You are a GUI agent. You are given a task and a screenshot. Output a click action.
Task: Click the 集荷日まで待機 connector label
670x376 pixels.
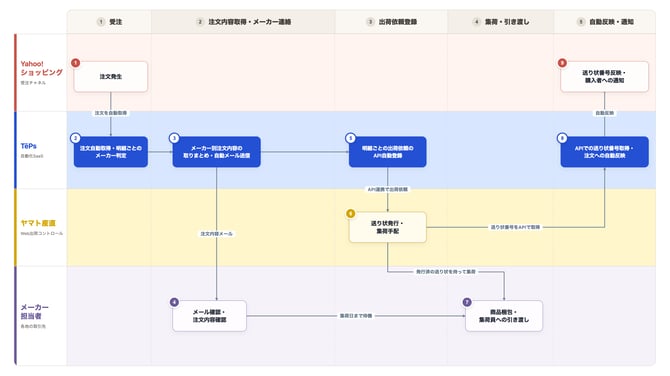click(356, 316)
